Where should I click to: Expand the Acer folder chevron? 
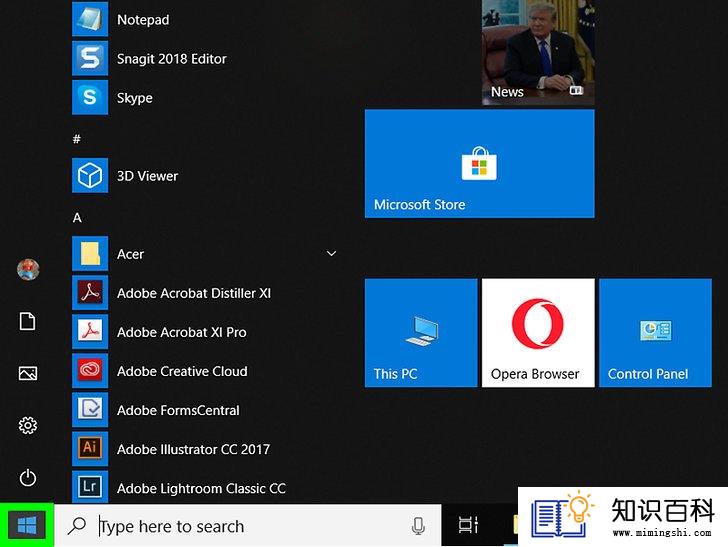(332, 254)
